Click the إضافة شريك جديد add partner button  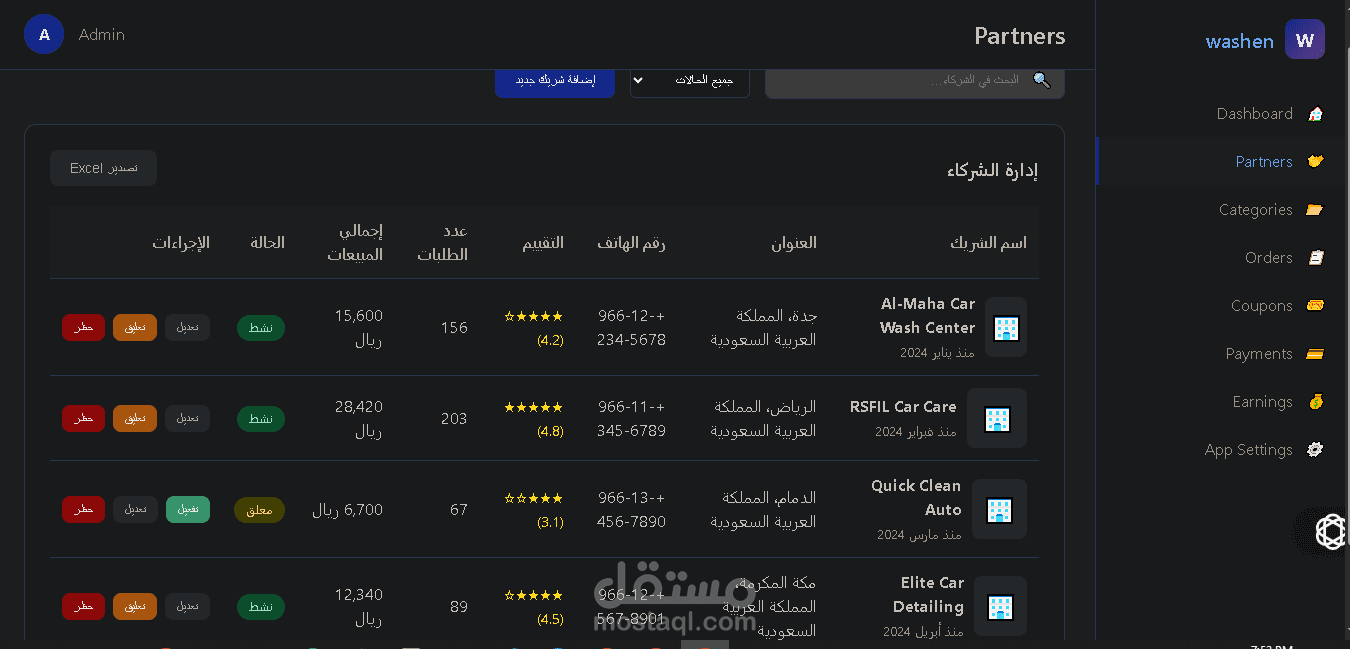pos(555,80)
